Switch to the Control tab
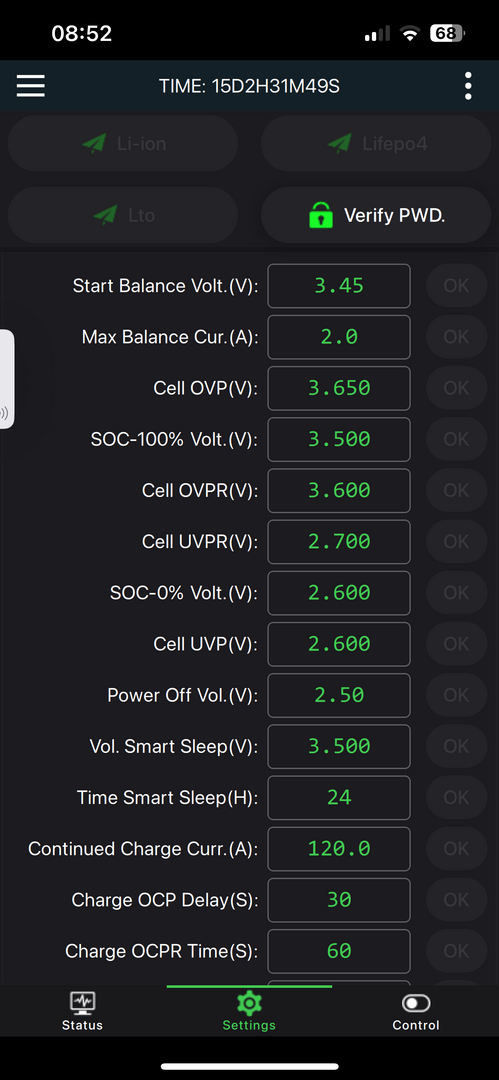The image size is (499, 1080). tap(416, 1011)
